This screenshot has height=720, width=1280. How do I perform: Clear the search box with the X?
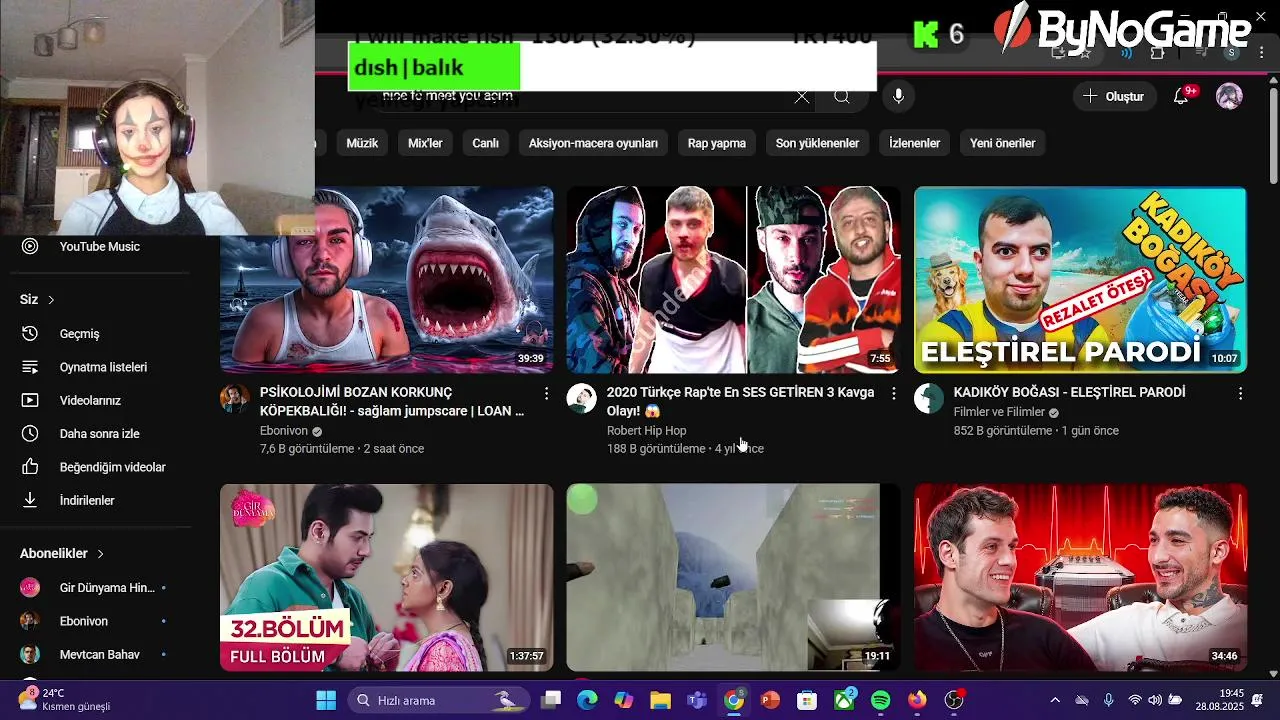[x=801, y=96]
